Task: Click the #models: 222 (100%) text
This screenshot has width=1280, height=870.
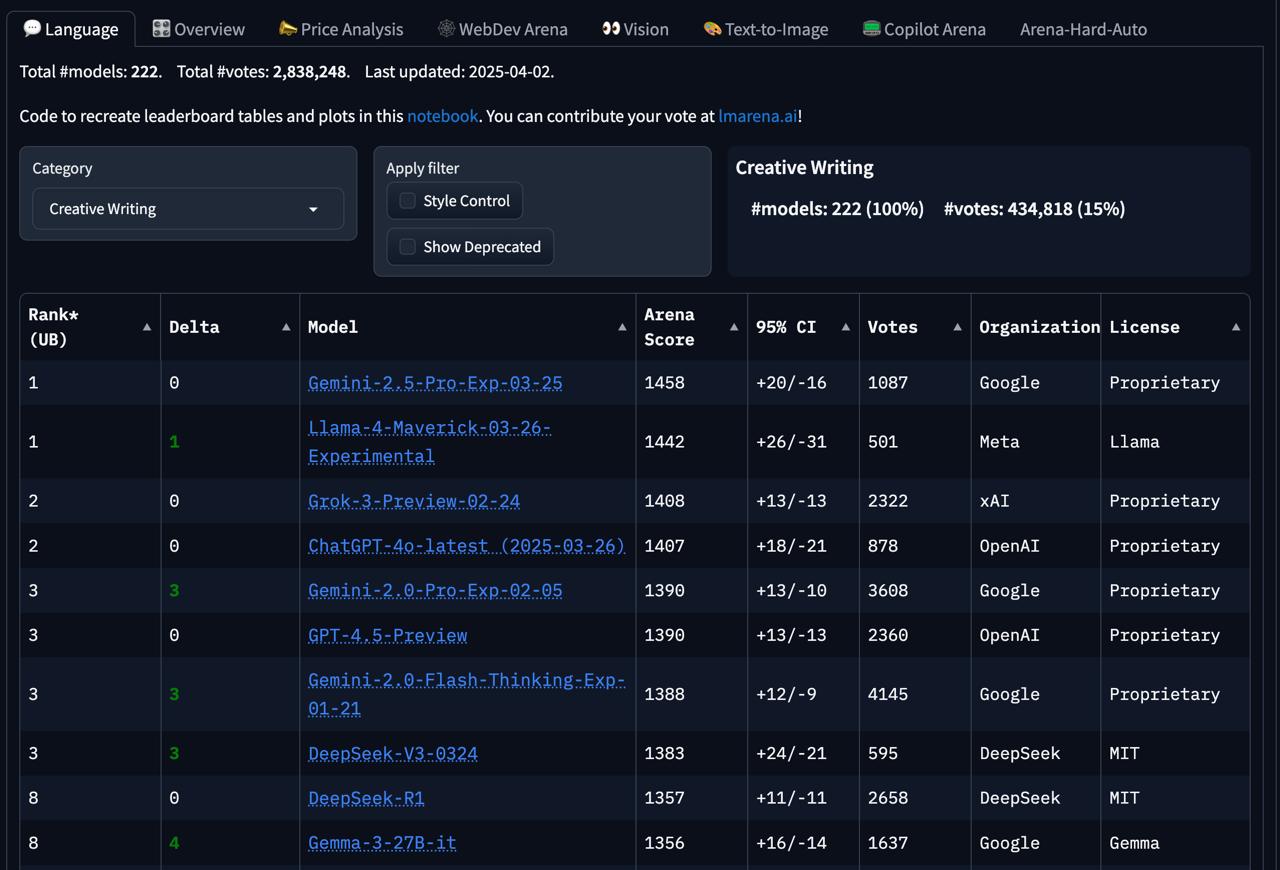Action: (x=838, y=209)
